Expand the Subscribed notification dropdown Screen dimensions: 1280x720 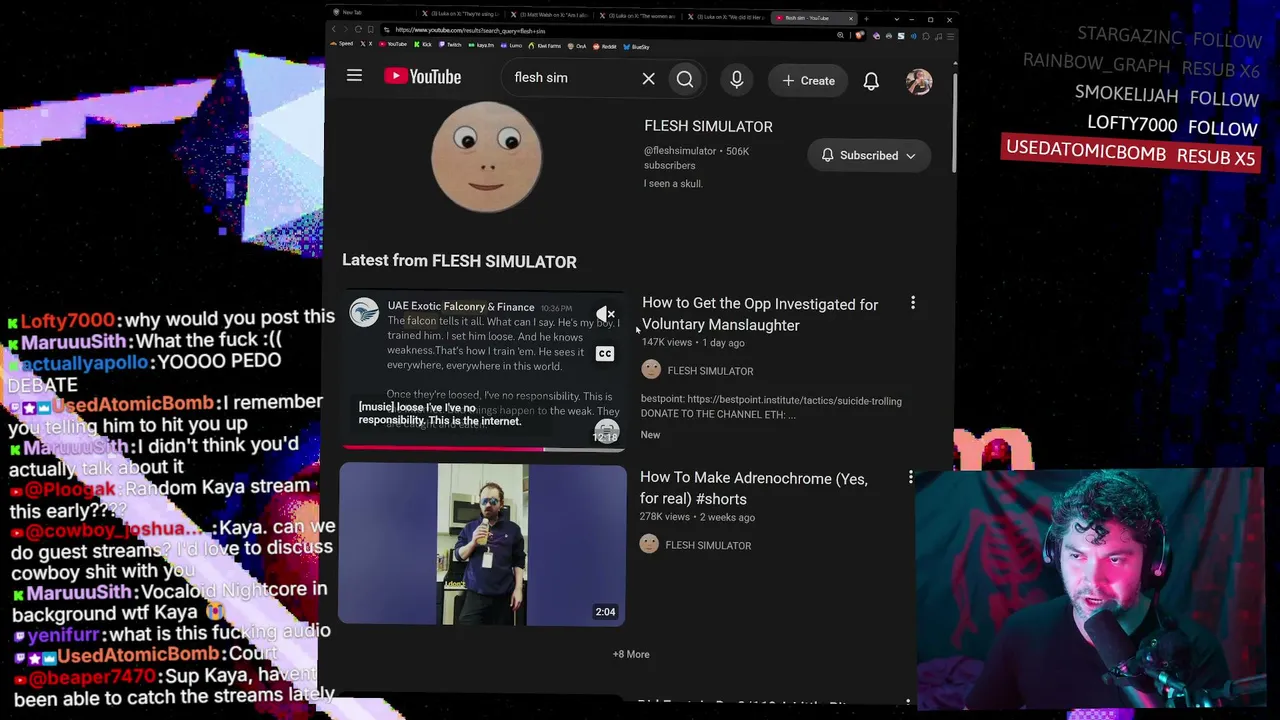(869, 156)
